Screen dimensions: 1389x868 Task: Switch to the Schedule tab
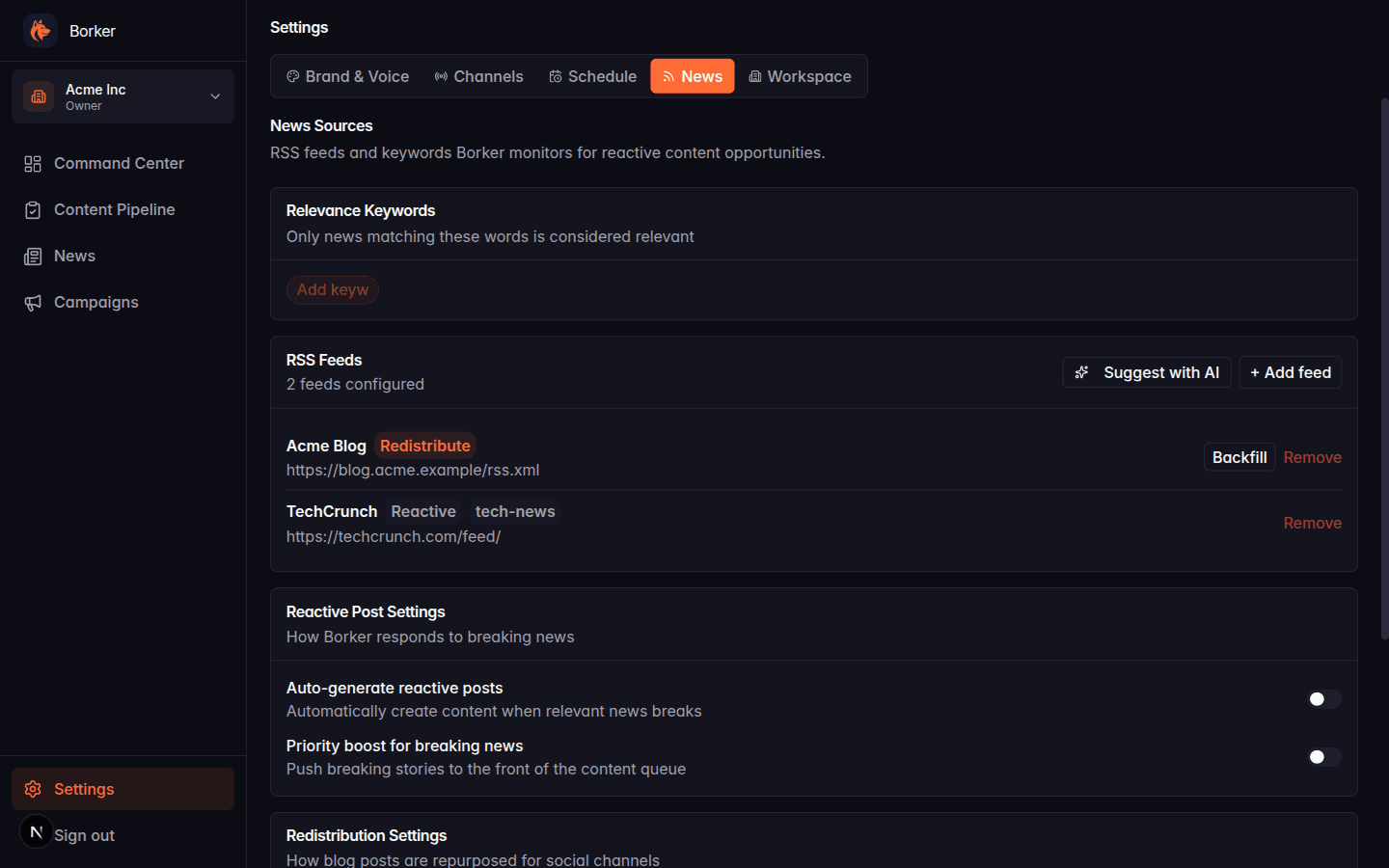click(x=592, y=76)
